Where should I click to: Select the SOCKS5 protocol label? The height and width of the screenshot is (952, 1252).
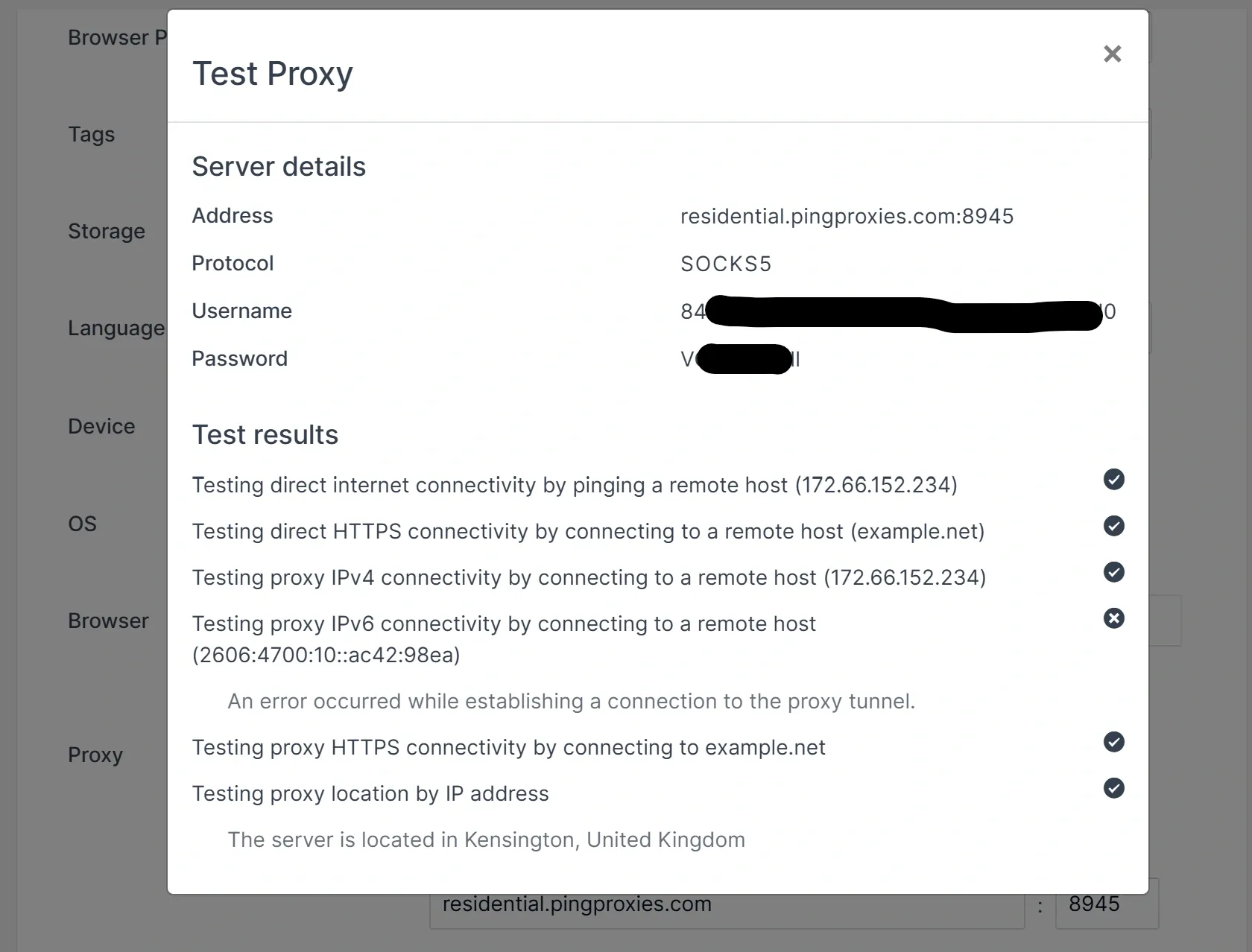click(725, 263)
